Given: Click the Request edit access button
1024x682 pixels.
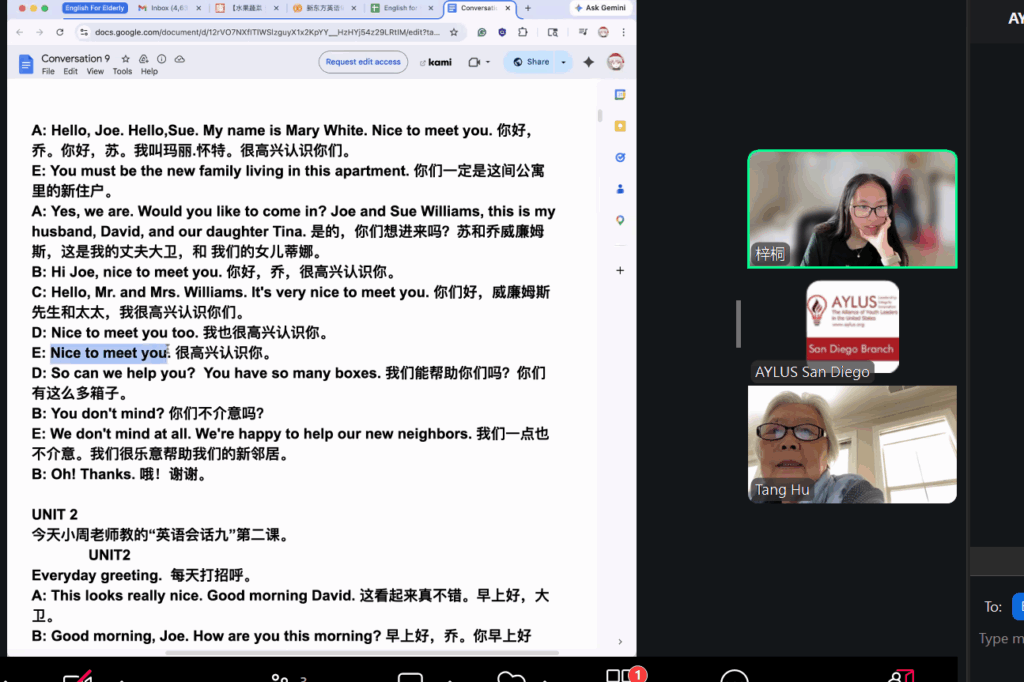Looking at the screenshot, I should (x=363, y=62).
